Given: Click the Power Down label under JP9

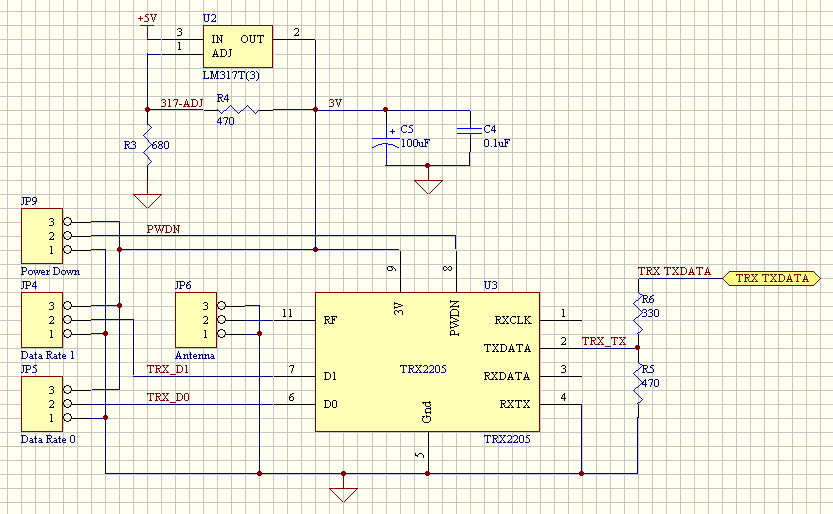Looking at the screenshot, I should 50,271.
